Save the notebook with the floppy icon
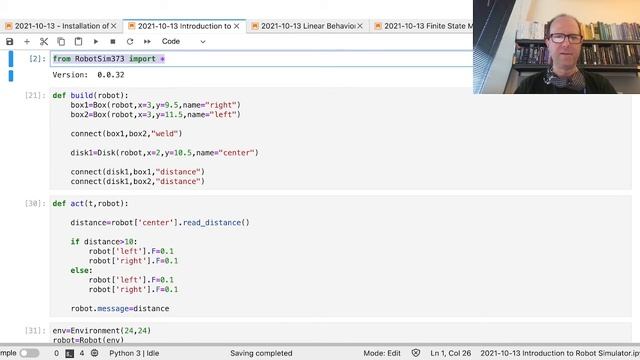The height and width of the screenshot is (360, 640). (x=9, y=41)
